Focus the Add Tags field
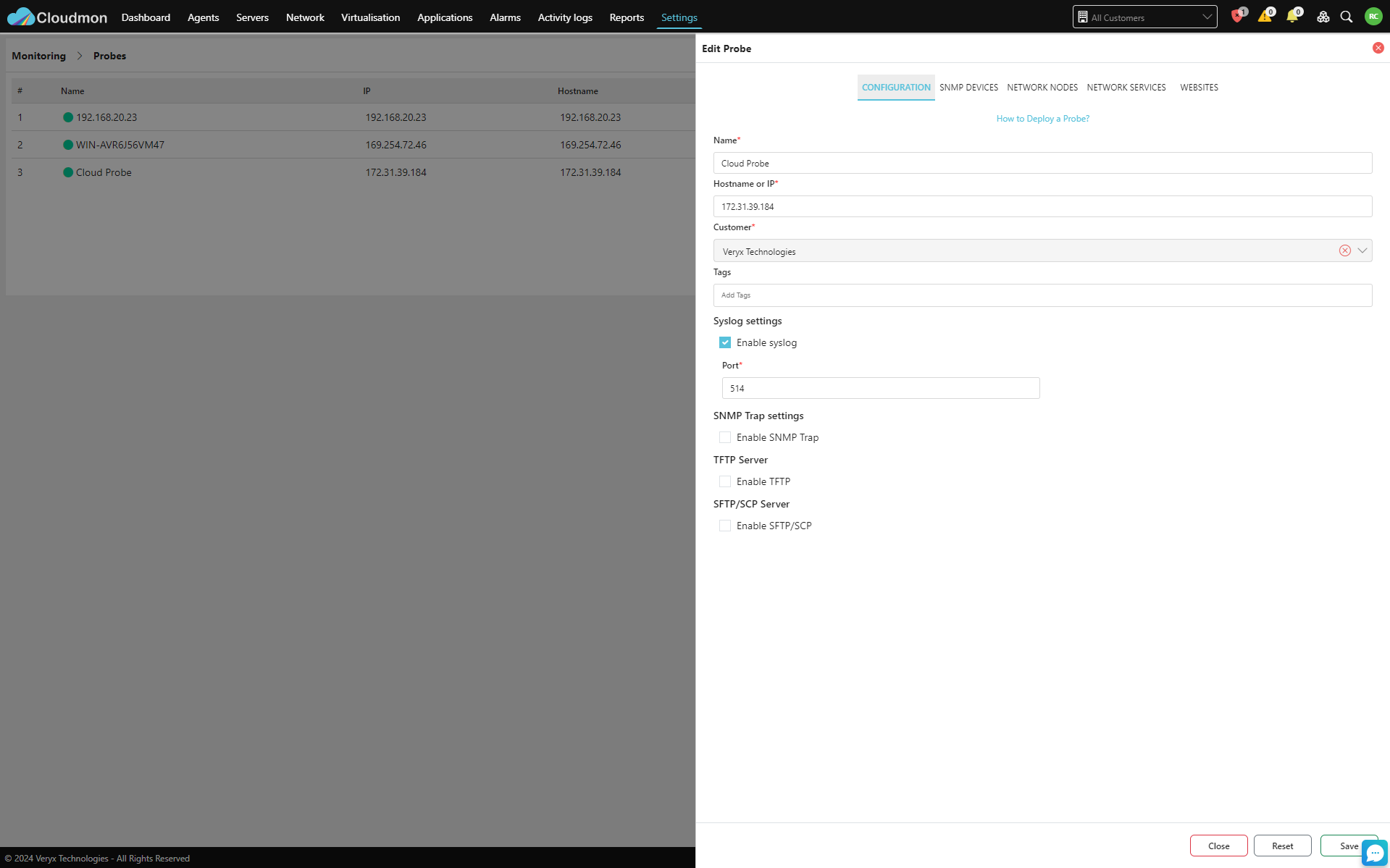 pos(1042,295)
